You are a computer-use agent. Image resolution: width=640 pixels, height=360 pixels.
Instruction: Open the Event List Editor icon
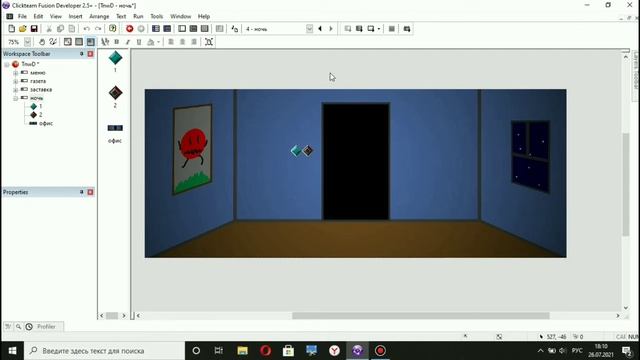click(193, 29)
